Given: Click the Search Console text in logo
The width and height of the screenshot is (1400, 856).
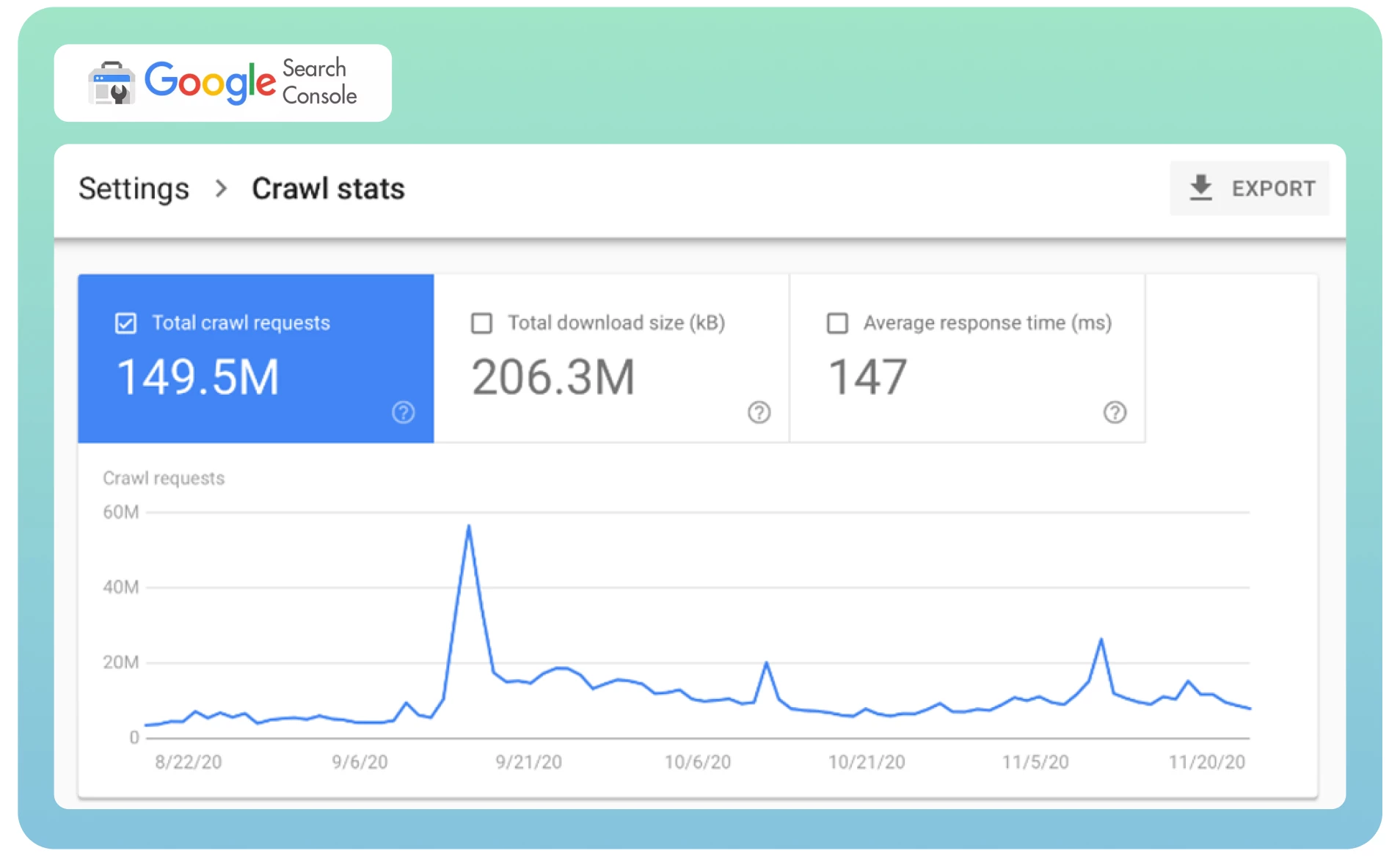Looking at the screenshot, I should point(319,81).
